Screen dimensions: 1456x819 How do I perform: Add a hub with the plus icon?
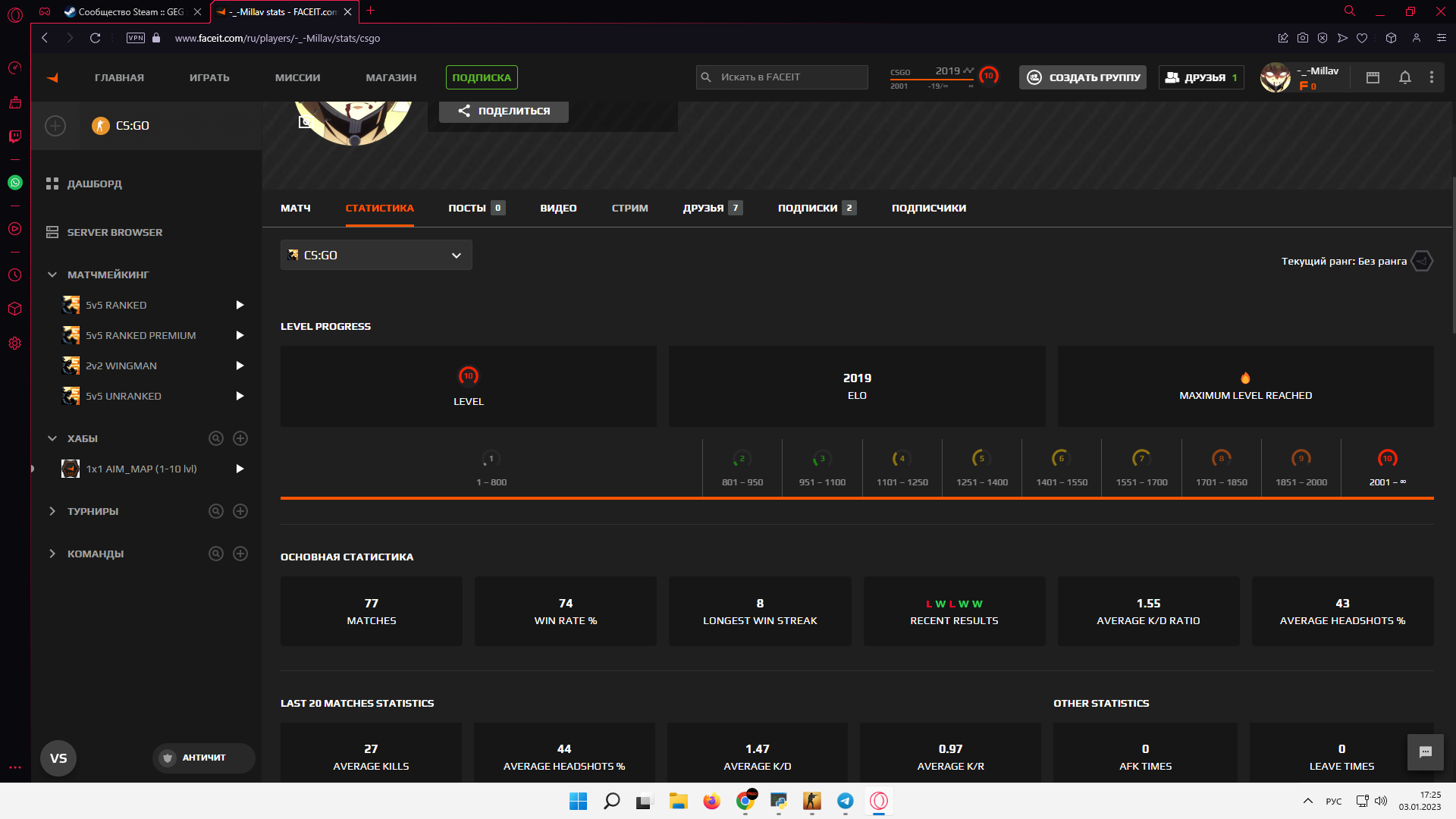(x=240, y=438)
